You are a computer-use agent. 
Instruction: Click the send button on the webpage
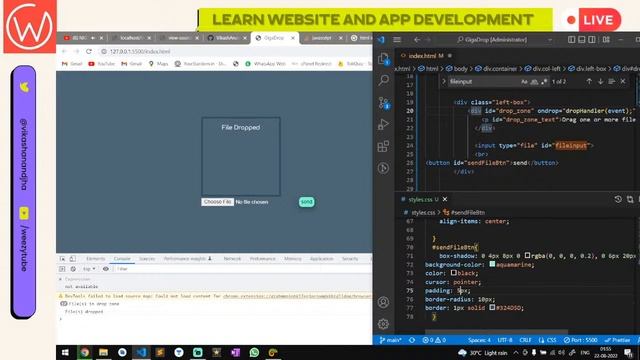tap(307, 202)
